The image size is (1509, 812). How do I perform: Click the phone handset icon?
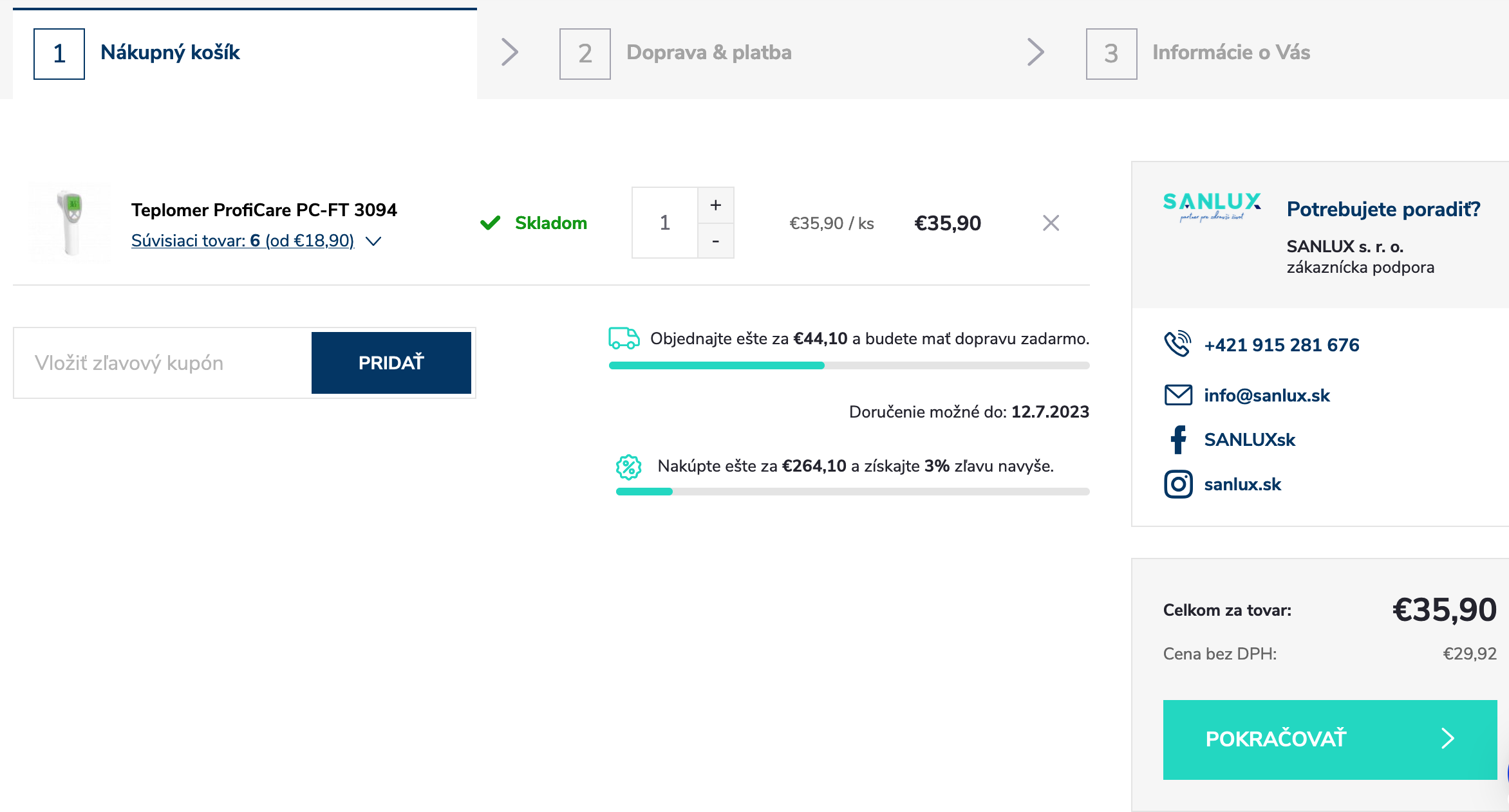coord(1177,344)
